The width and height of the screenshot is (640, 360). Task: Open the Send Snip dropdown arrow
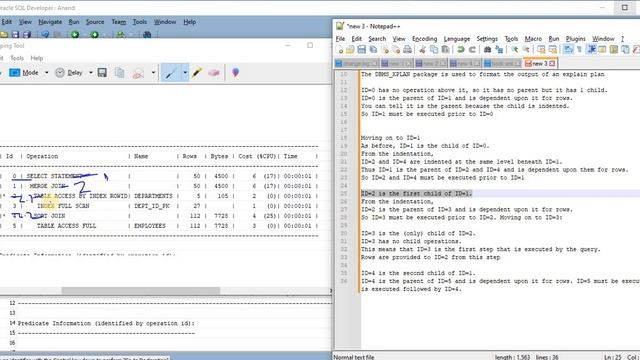pyautogui.click(x=153, y=73)
